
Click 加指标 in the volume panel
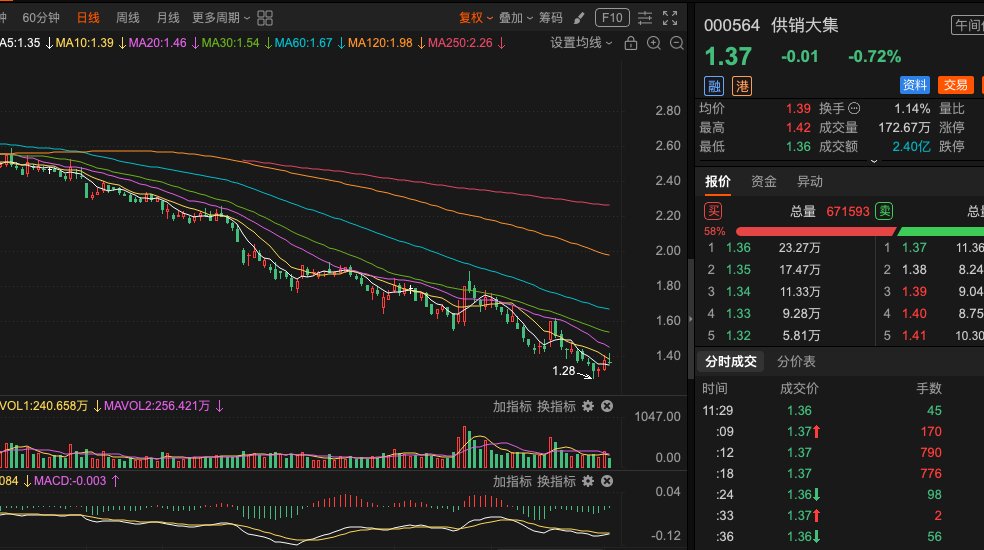pos(512,406)
